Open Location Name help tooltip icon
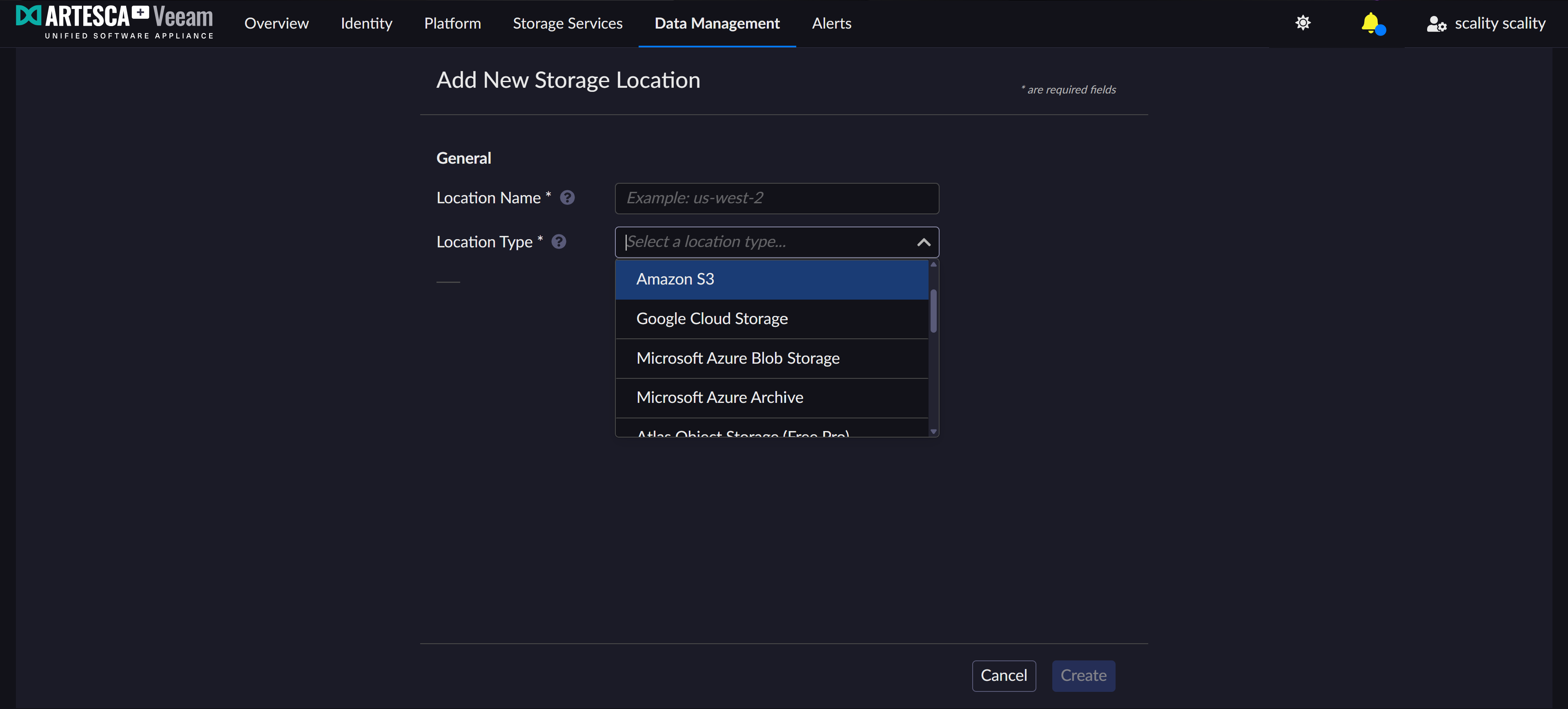This screenshot has width=1568, height=709. (x=567, y=198)
